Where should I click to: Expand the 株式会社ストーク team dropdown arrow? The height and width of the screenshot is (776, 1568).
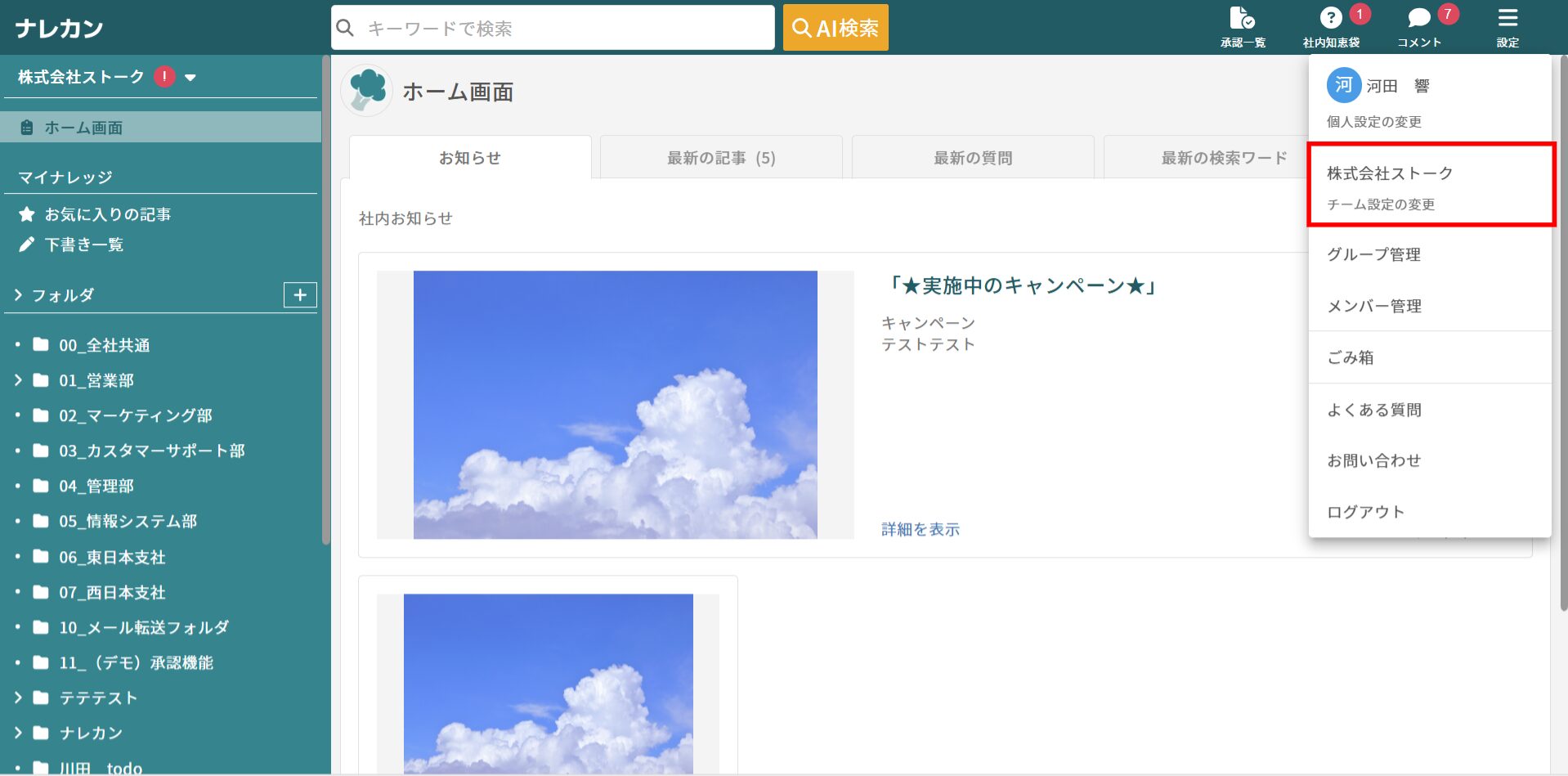pos(190,78)
